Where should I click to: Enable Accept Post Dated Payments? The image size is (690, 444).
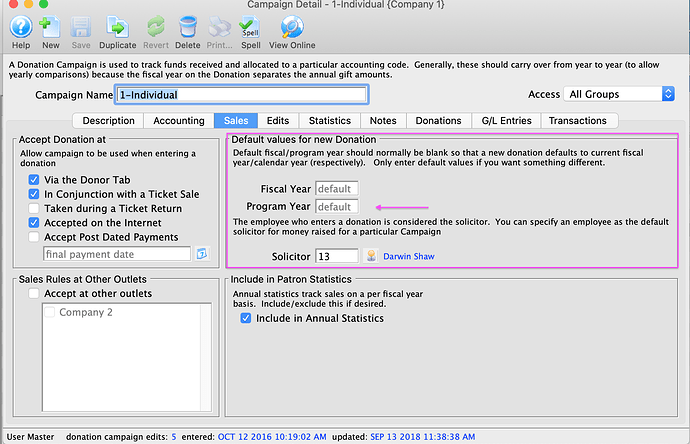[x=33, y=237]
